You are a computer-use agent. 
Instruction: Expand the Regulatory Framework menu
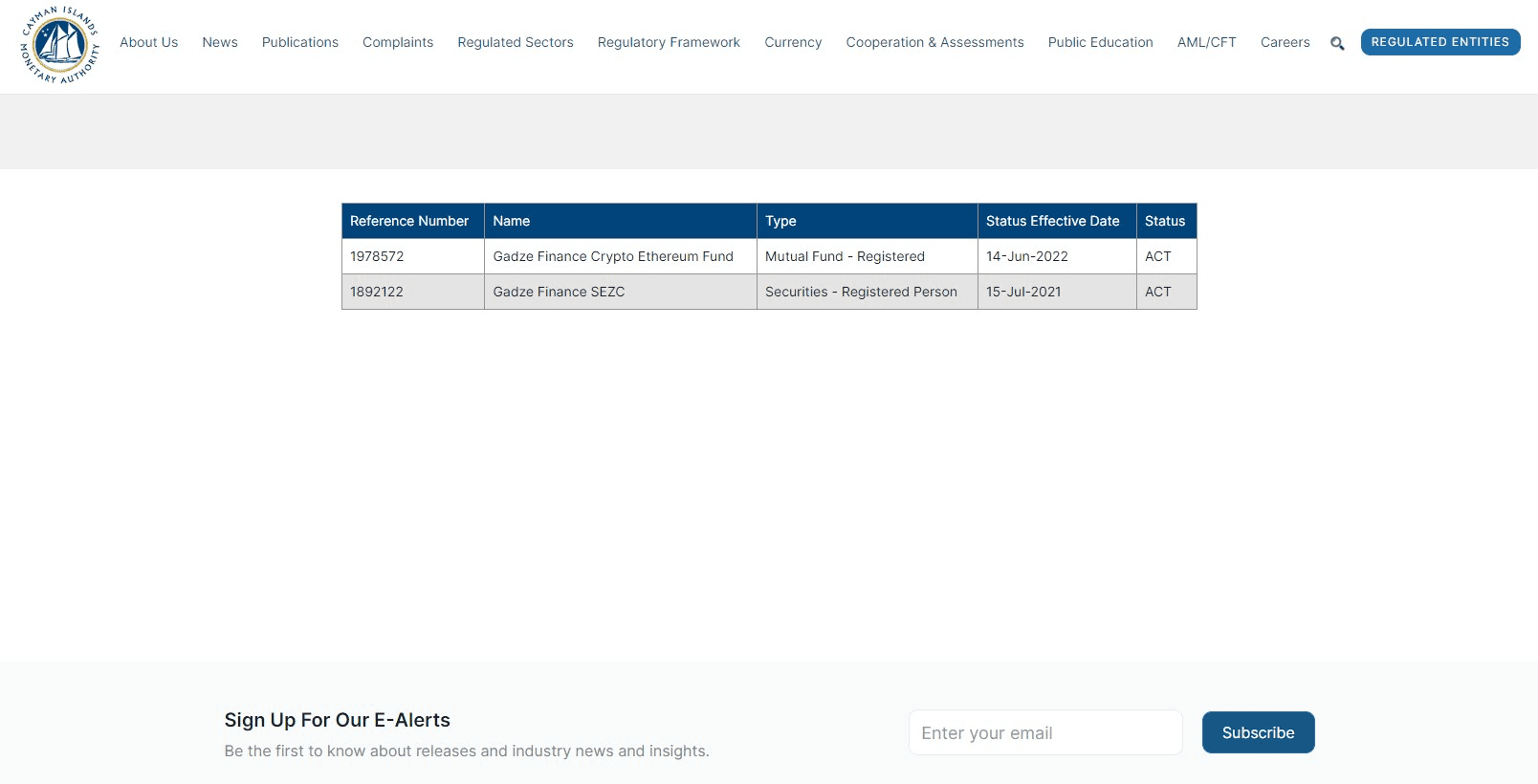click(x=669, y=42)
